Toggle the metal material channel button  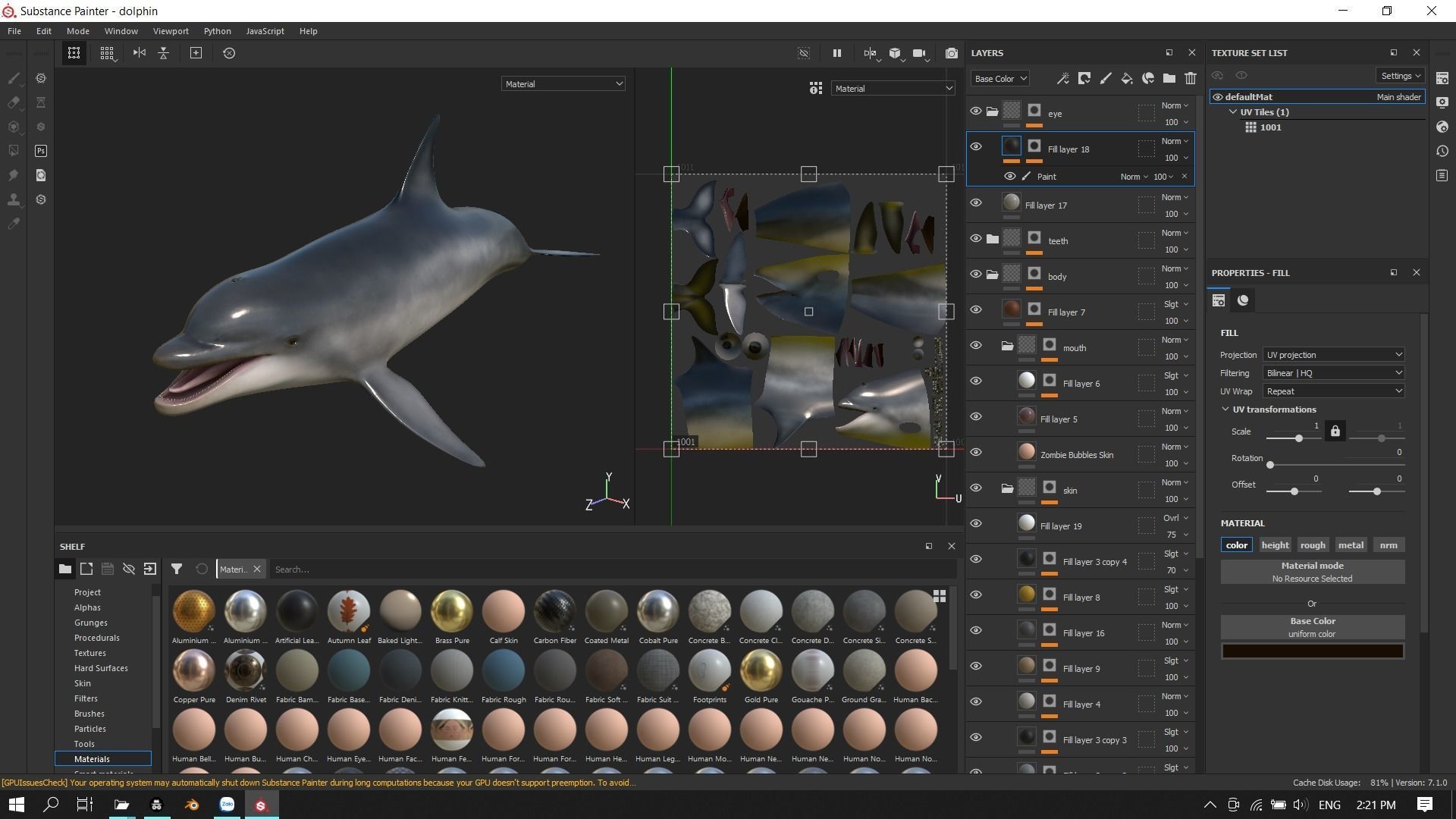coord(1351,544)
